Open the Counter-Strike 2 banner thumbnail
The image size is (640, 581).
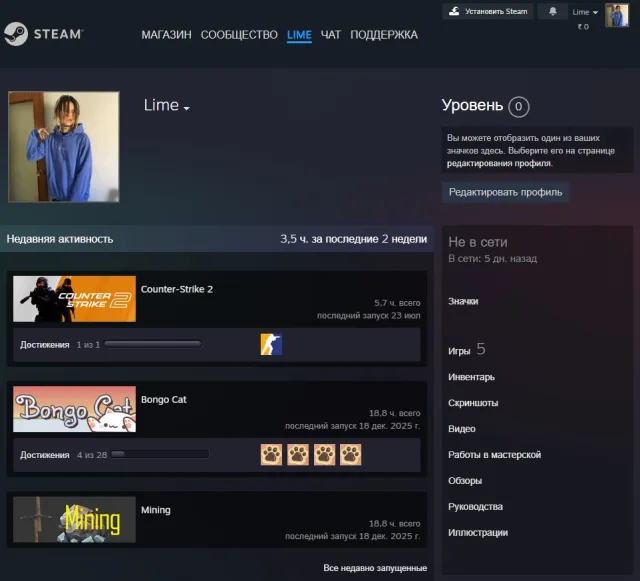click(74, 299)
